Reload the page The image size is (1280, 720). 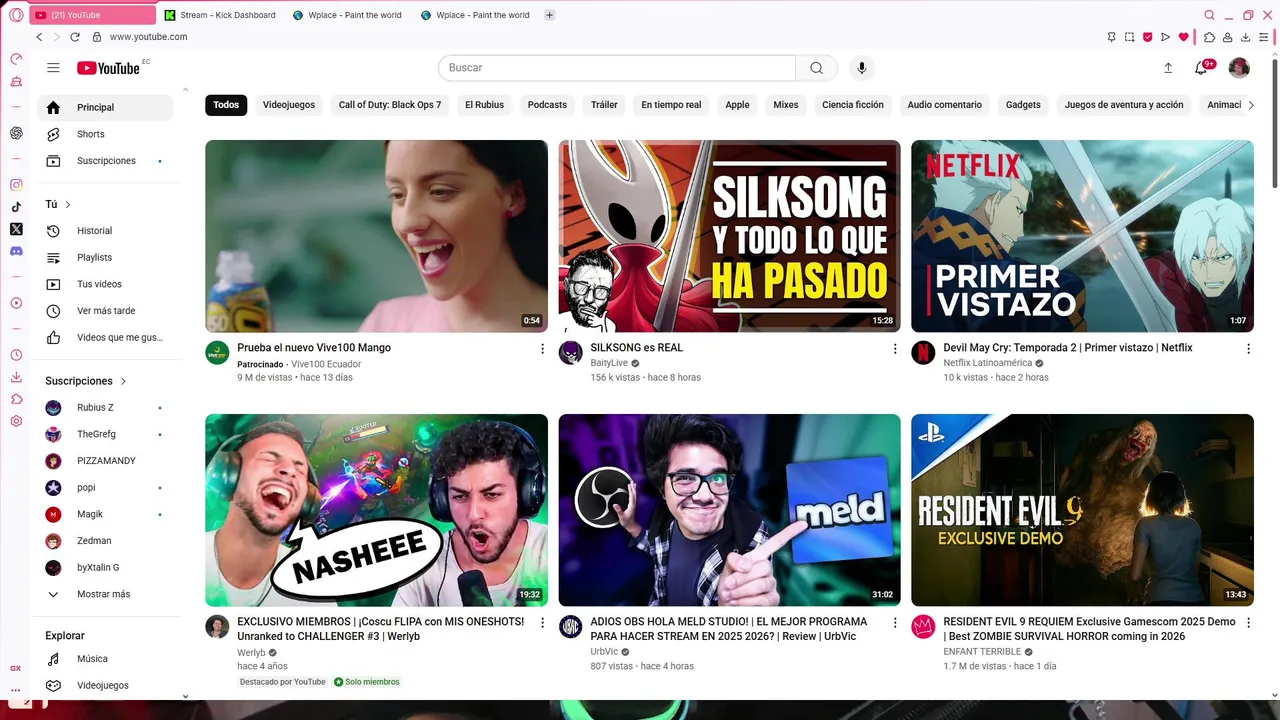(x=74, y=37)
